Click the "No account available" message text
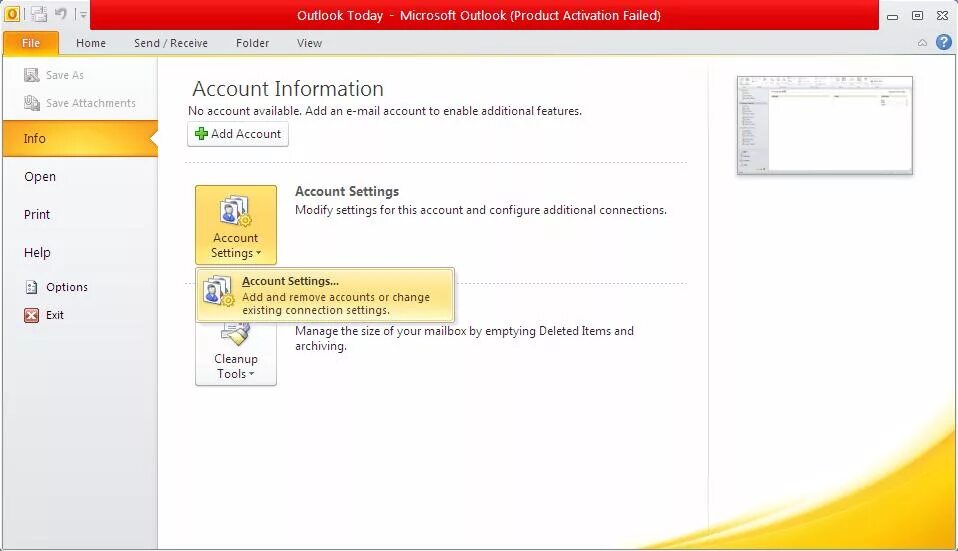Viewport: 958px width, 551px height. (x=385, y=111)
